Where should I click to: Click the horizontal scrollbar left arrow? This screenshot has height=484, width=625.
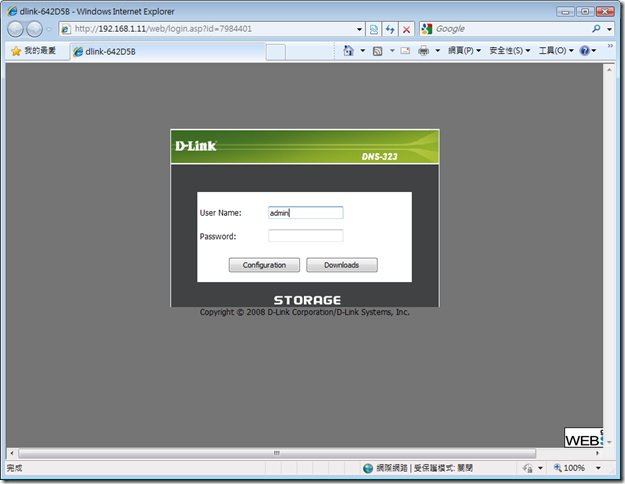[12, 453]
